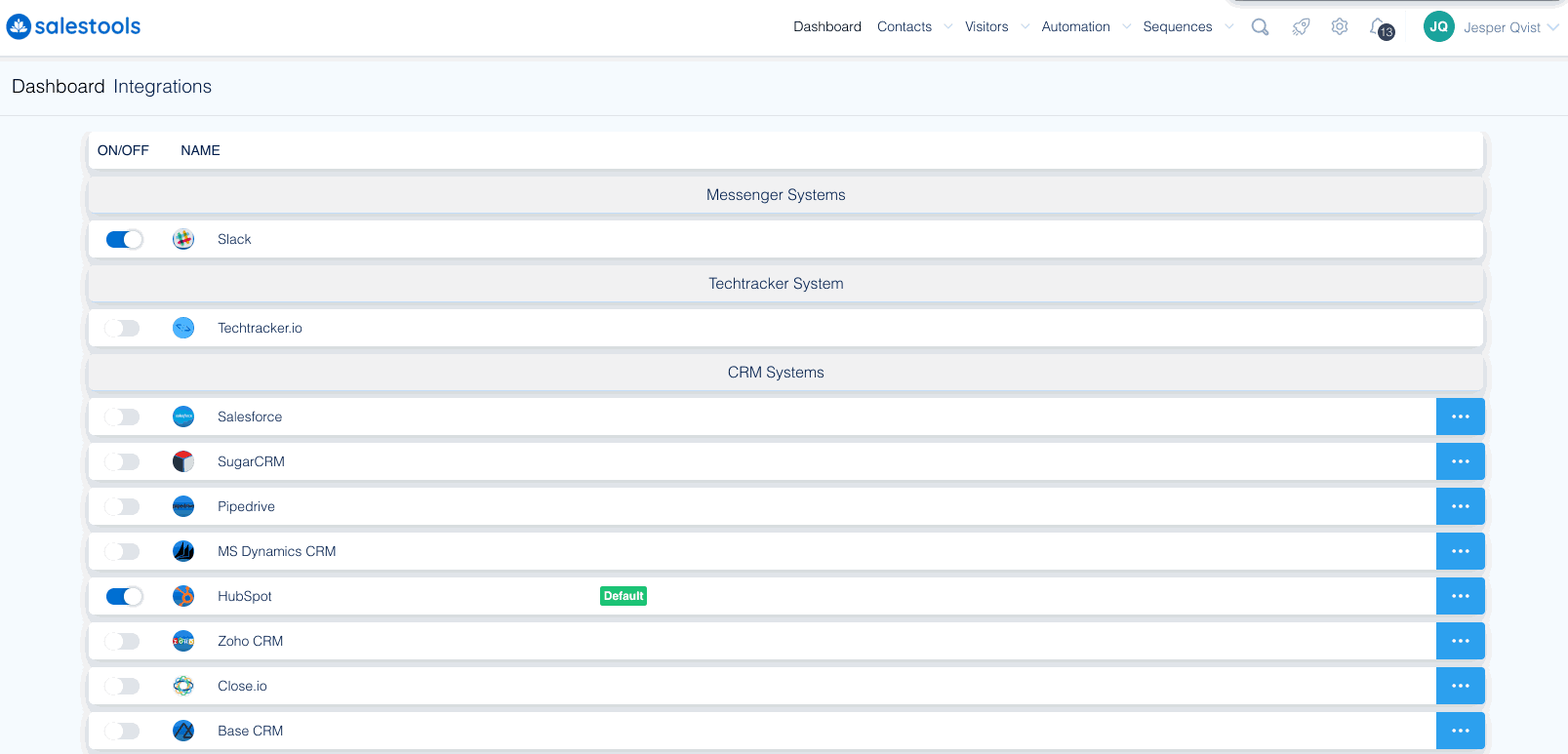Turn off the HubSpot toggle

tap(124, 596)
